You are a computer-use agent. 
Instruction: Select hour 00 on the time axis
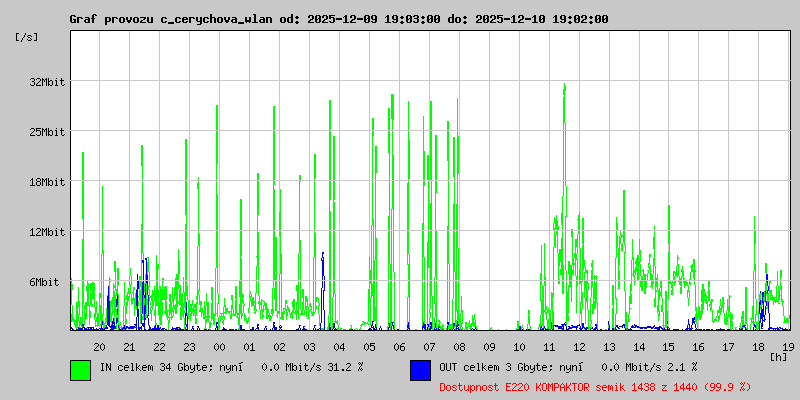click(219, 346)
